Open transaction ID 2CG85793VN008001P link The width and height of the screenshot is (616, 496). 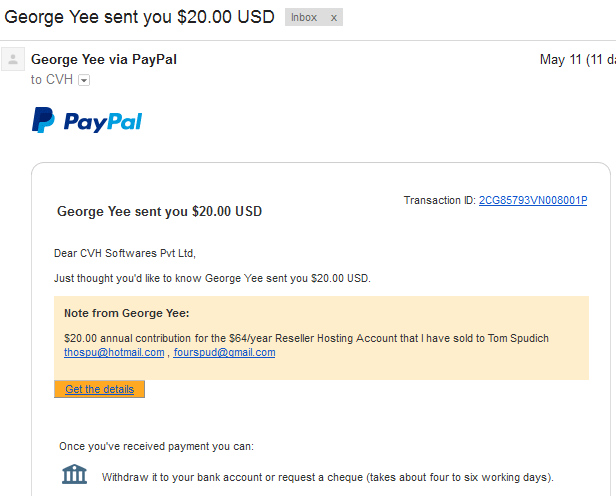point(533,200)
